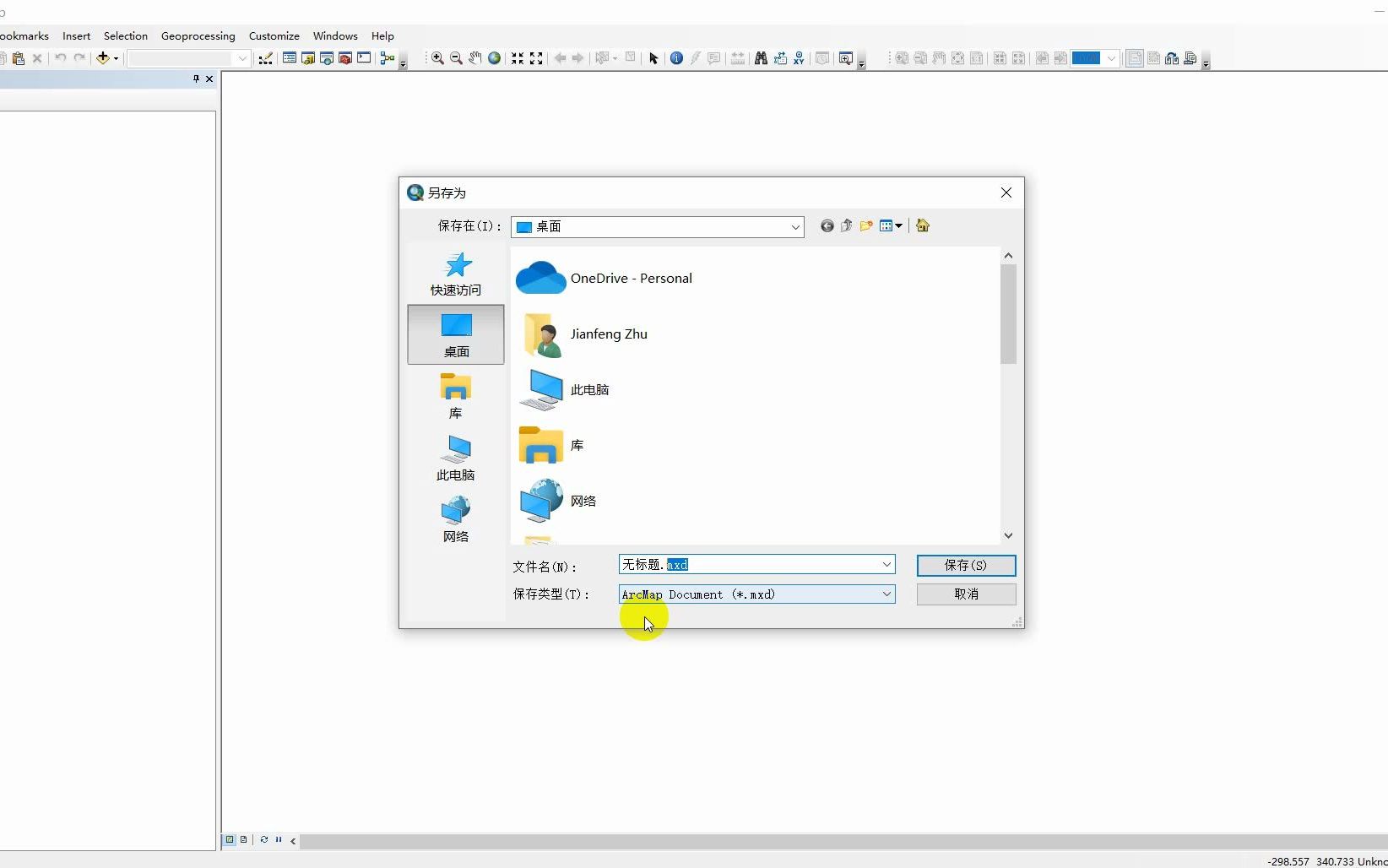Open the Find binoculars tool

761,58
